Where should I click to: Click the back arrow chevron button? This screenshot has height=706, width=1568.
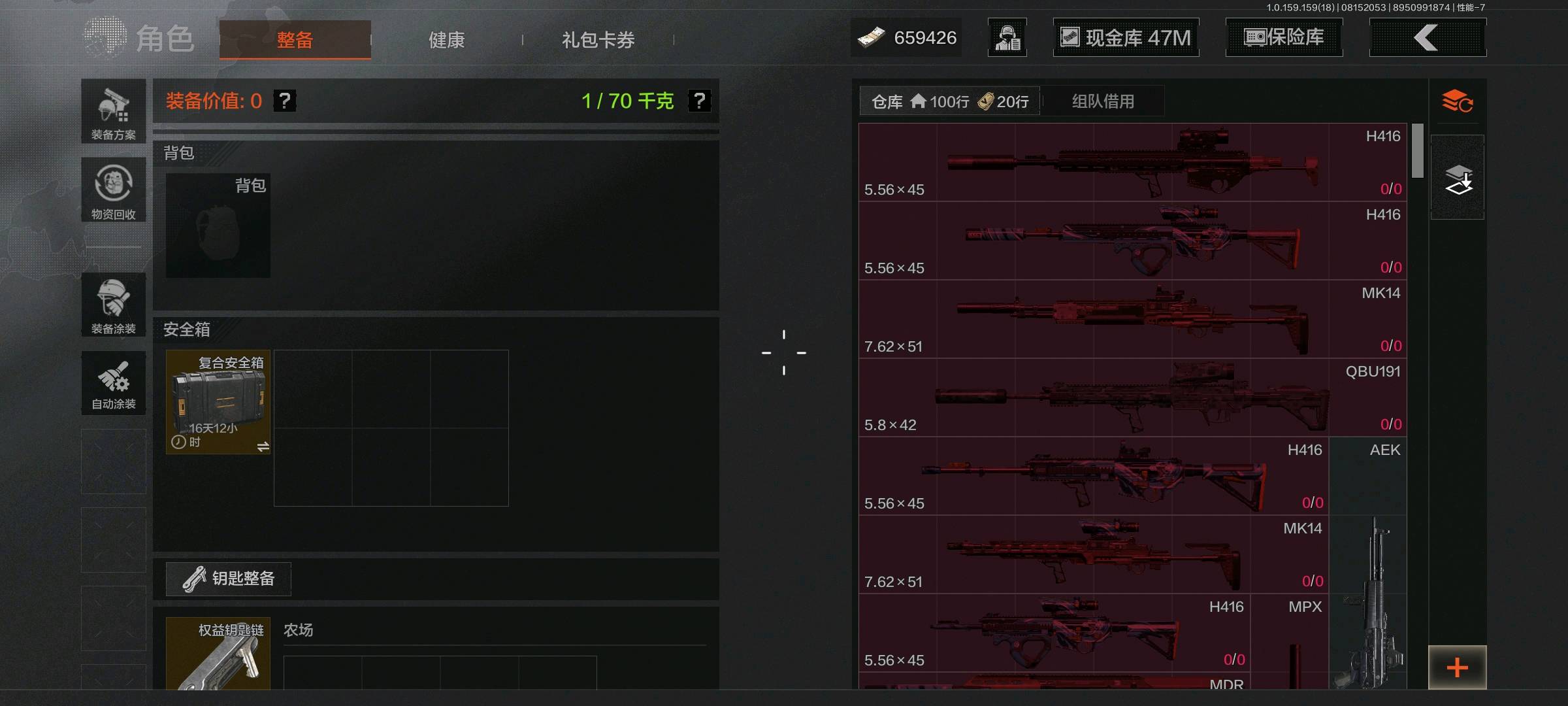[1428, 37]
